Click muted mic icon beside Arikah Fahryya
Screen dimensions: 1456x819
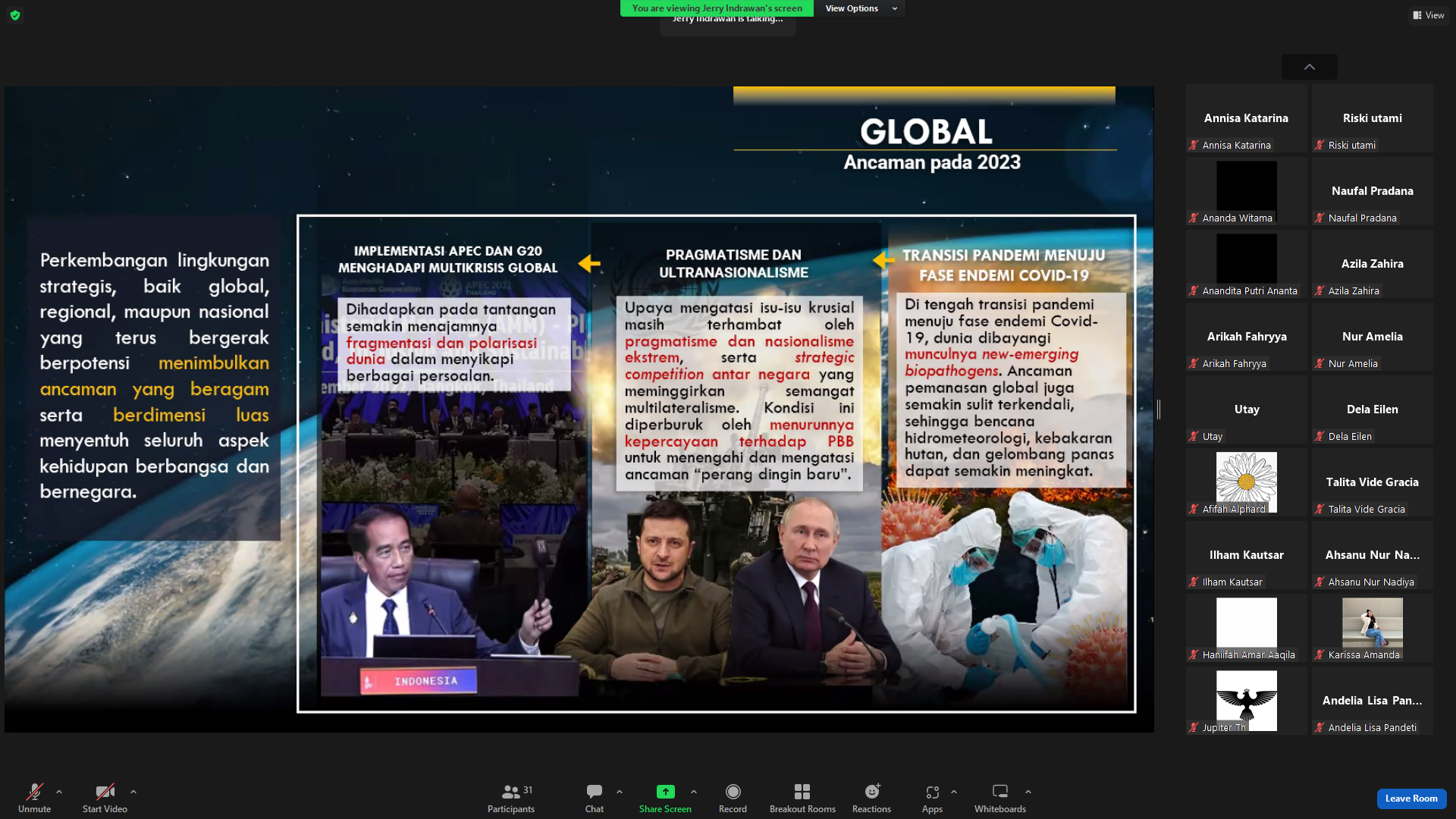click(x=1194, y=363)
